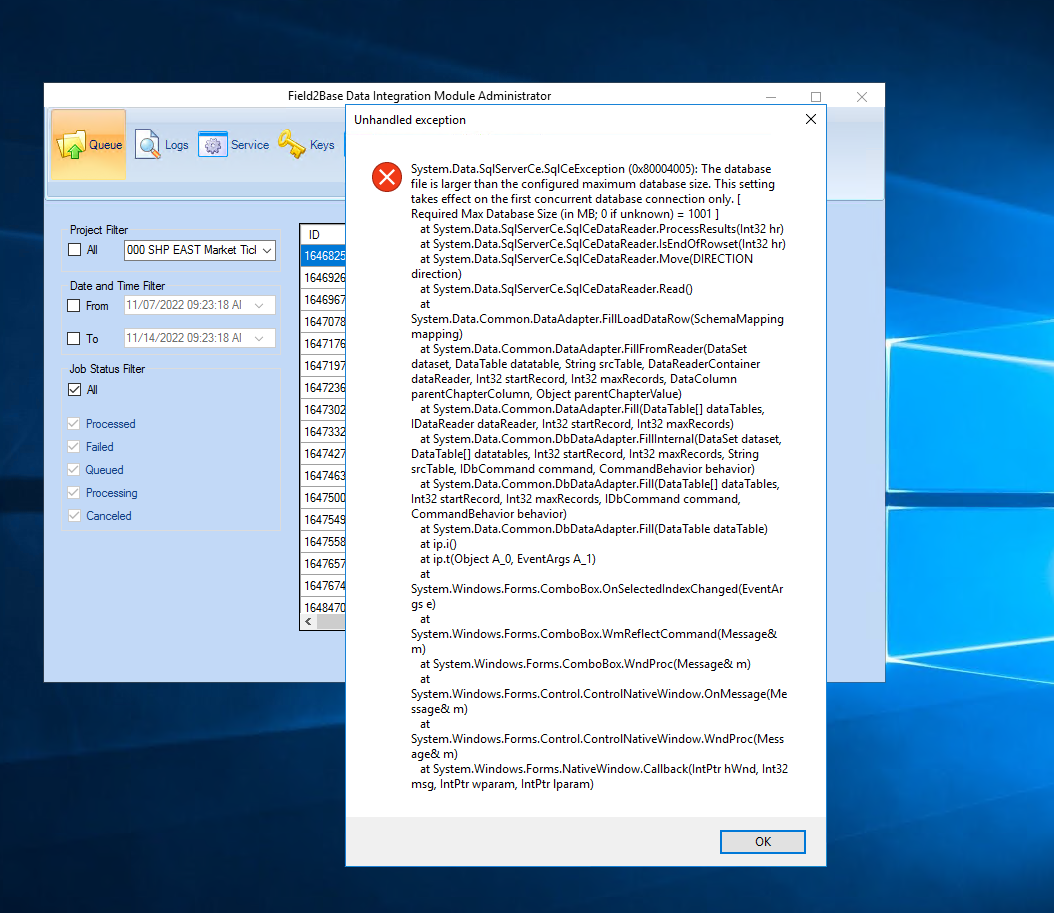This screenshot has width=1054, height=913.
Task: Select row with ID 1647236
Action: [323, 388]
